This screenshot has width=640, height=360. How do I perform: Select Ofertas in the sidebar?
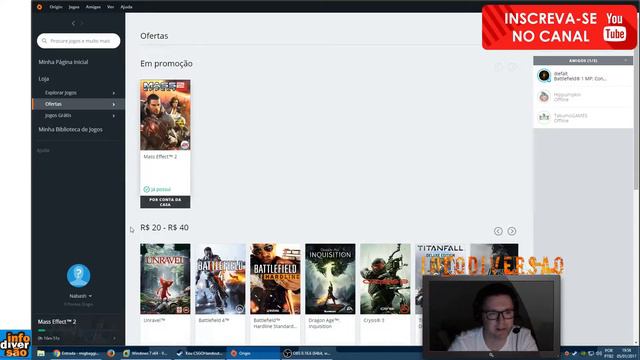point(53,104)
